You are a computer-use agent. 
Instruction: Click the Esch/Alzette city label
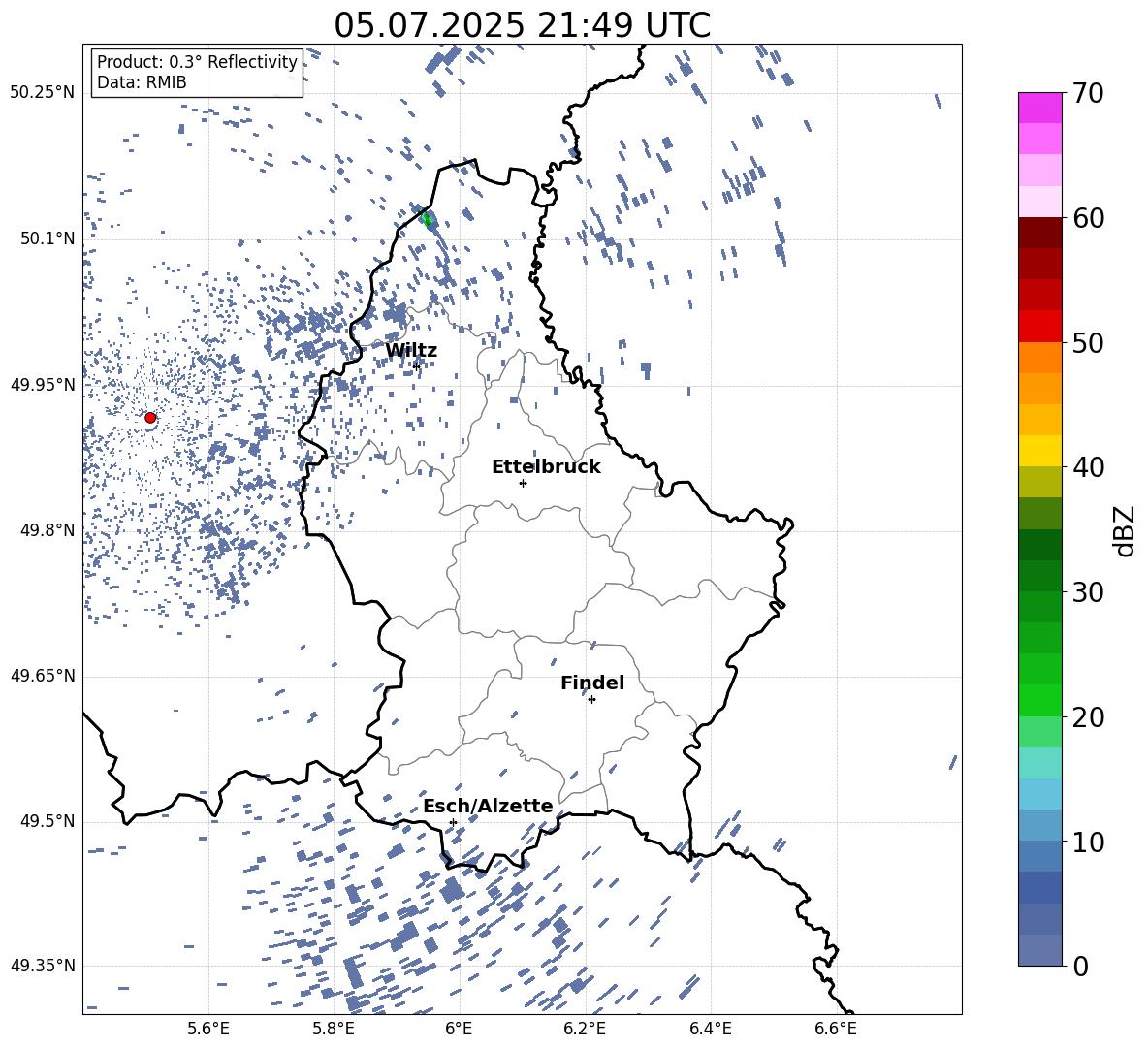(x=488, y=806)
